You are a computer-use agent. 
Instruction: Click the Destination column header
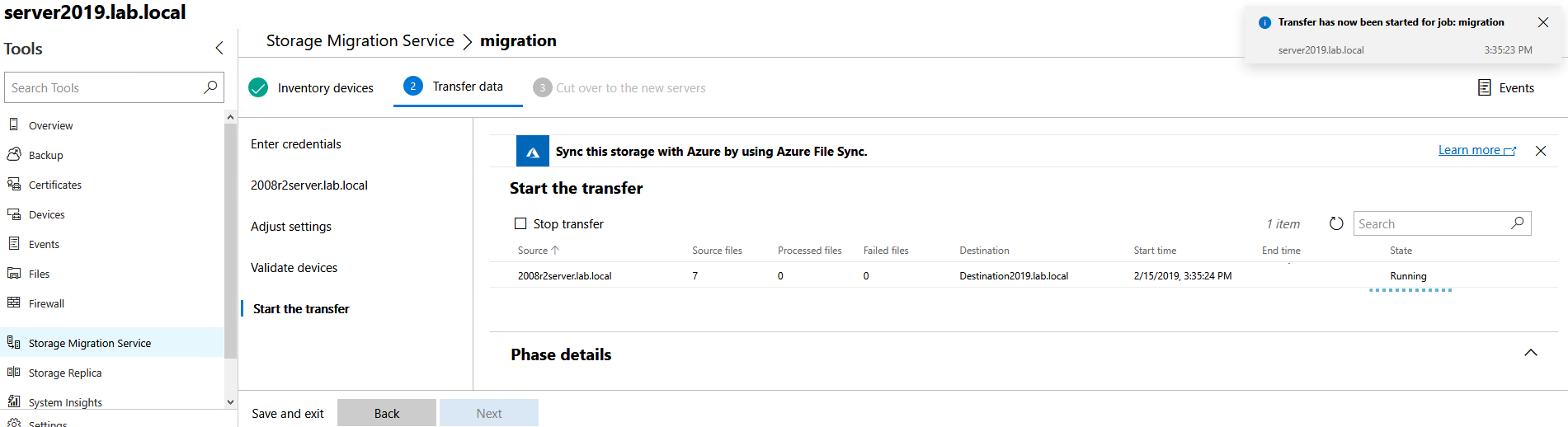click(984, 250)
